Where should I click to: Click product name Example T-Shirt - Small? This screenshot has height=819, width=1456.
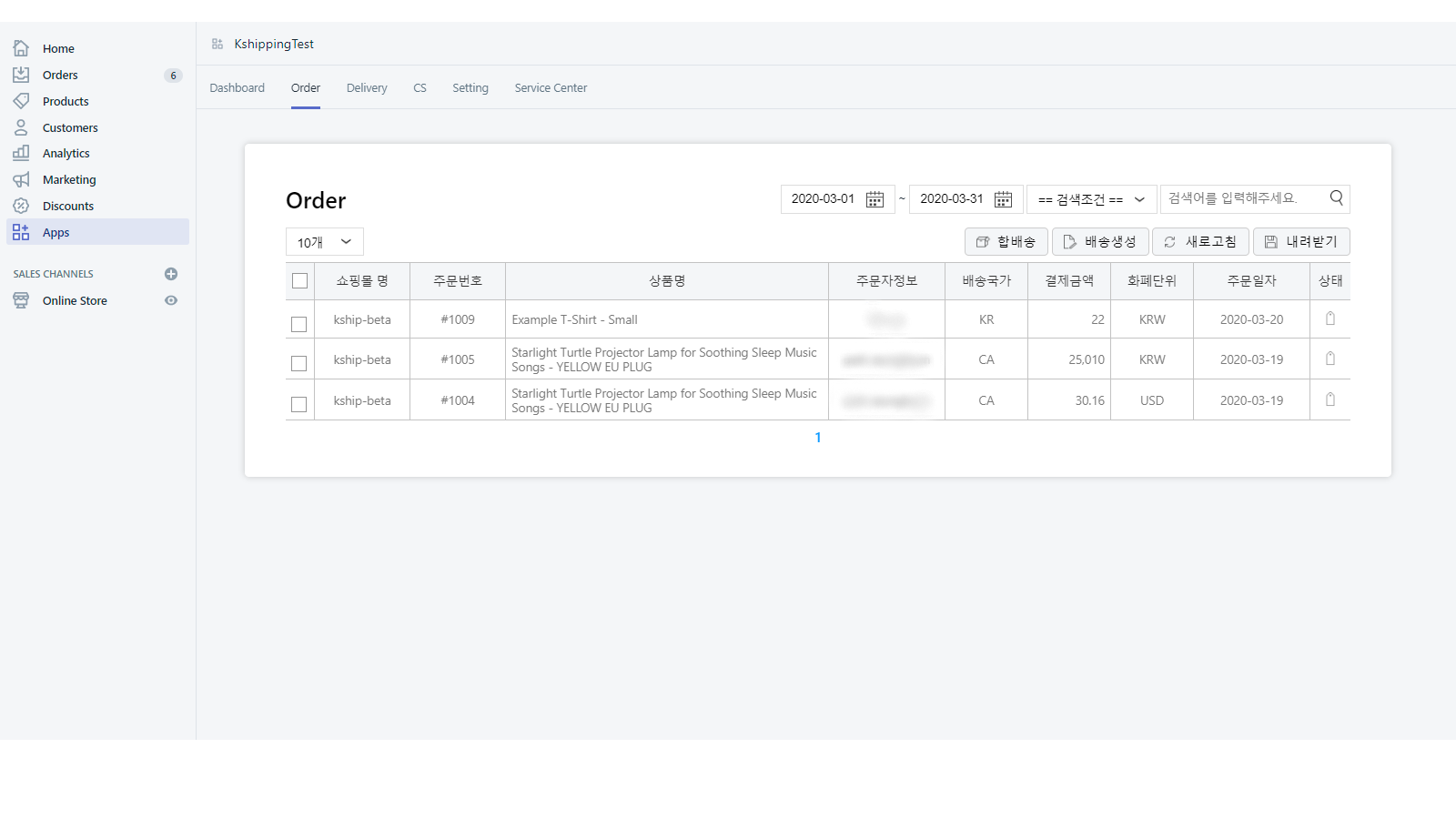coord(574,319)
